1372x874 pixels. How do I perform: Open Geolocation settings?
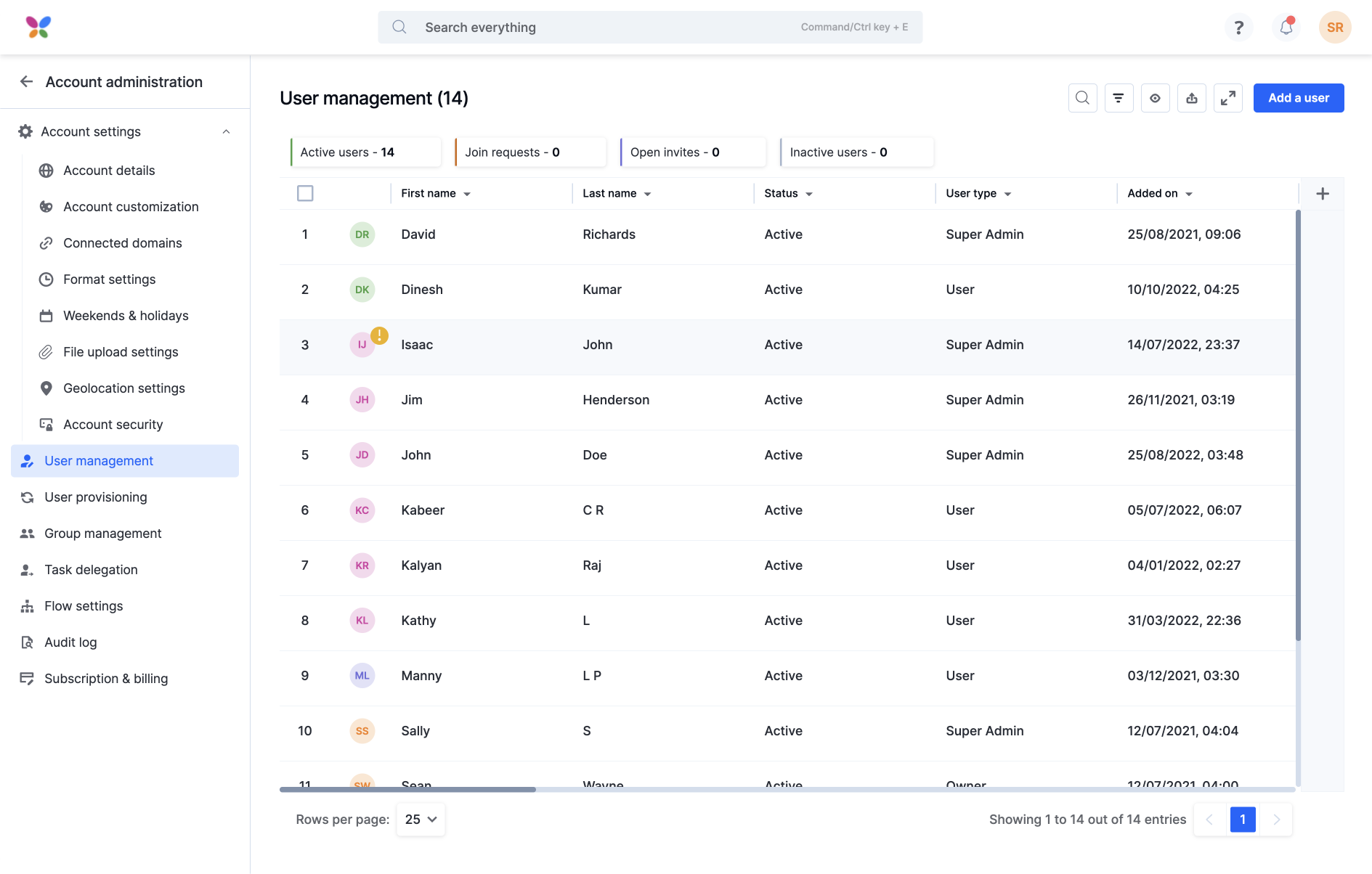click(123, 388)
